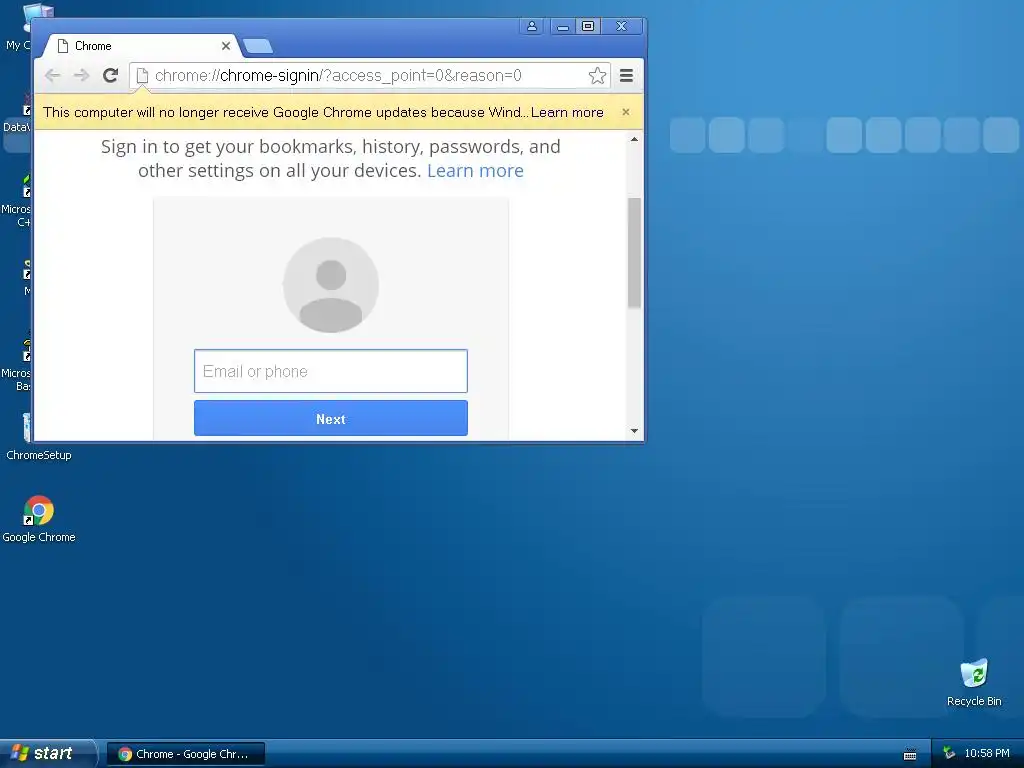The width and height of the screenshot is (1024, 768).
Task: Click the gray profile avatar image
Action: coord(330,285)
